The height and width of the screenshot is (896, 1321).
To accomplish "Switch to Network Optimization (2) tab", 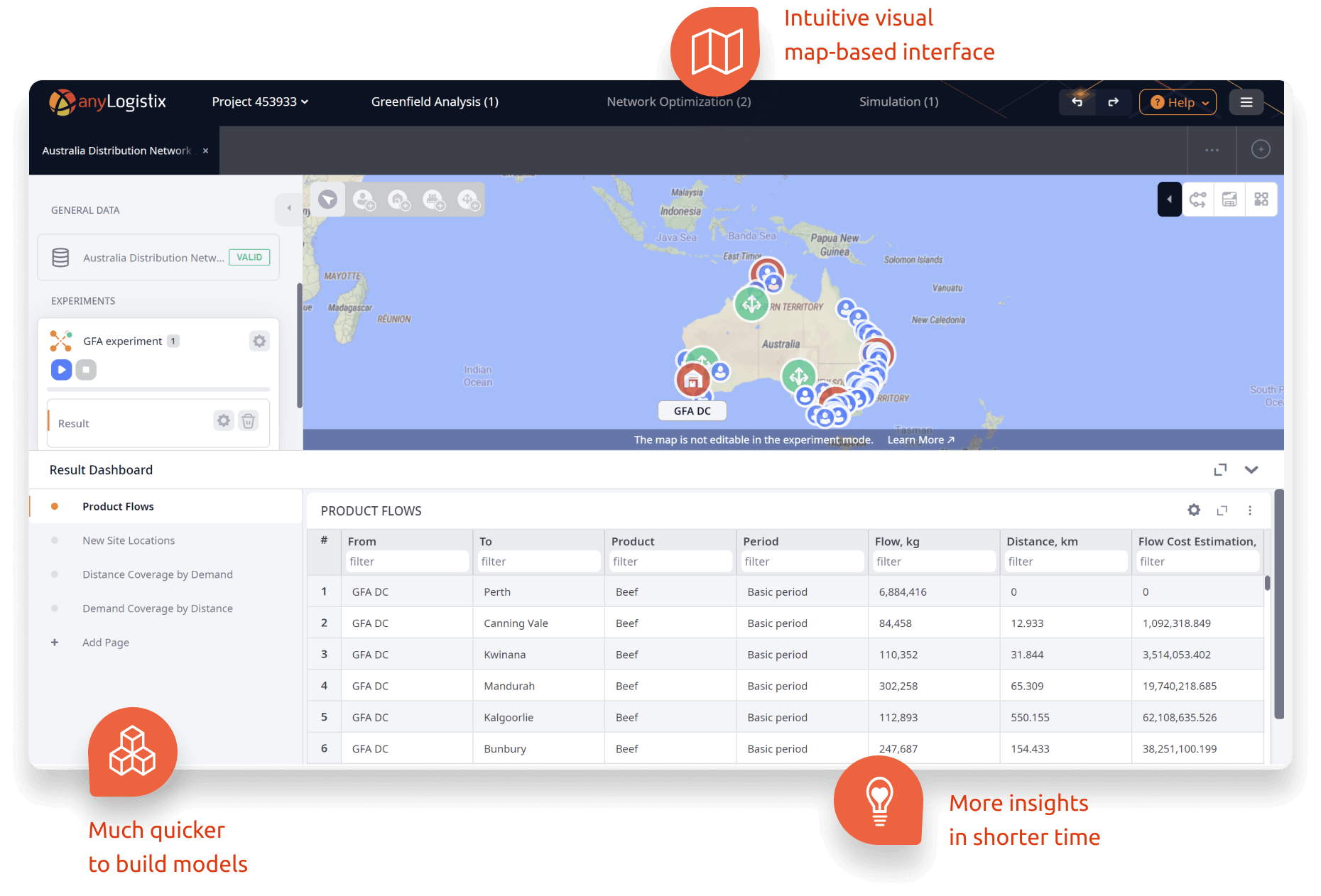I will tap(678, 102).
